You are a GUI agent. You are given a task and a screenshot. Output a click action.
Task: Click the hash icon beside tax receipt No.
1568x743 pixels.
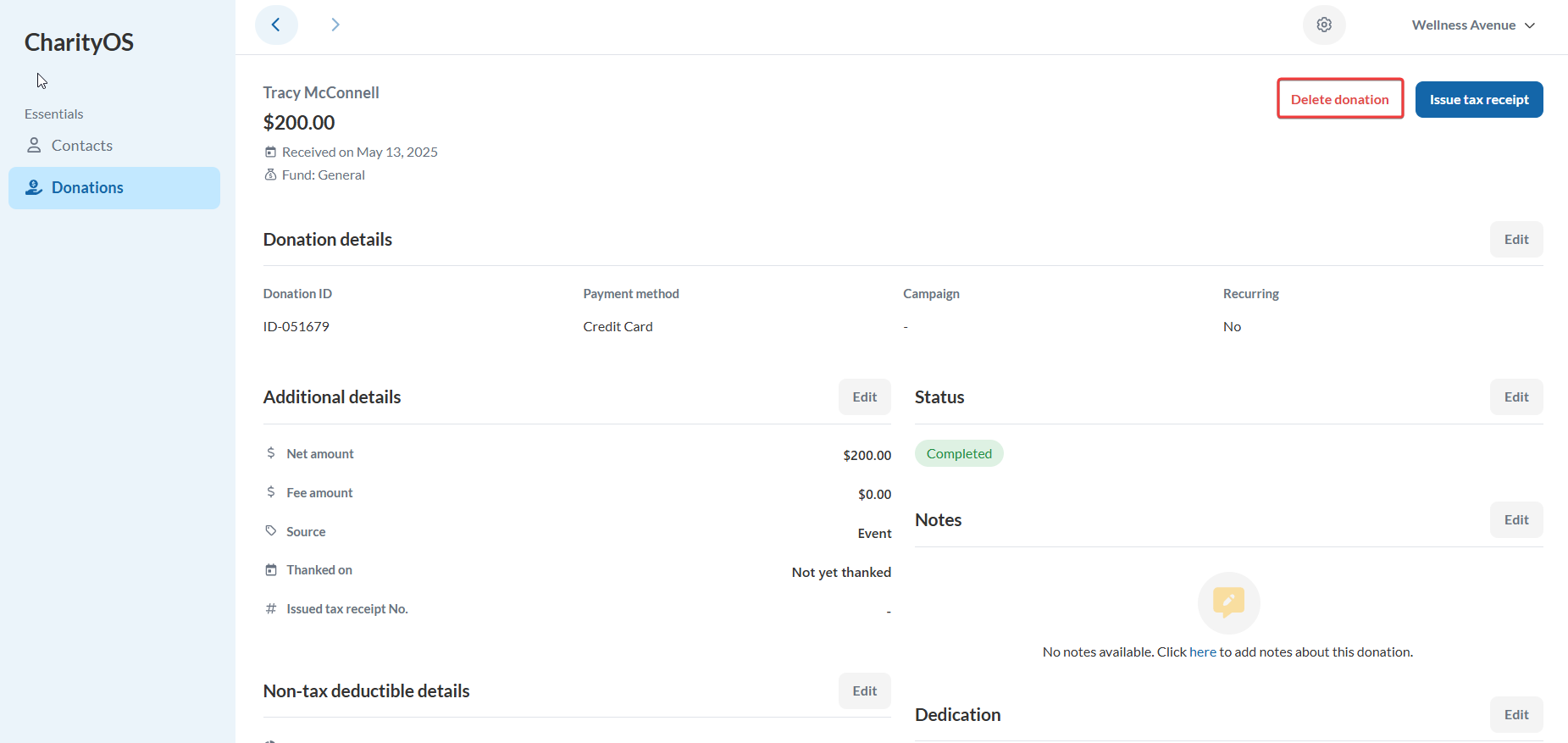(x=271, y=609)
